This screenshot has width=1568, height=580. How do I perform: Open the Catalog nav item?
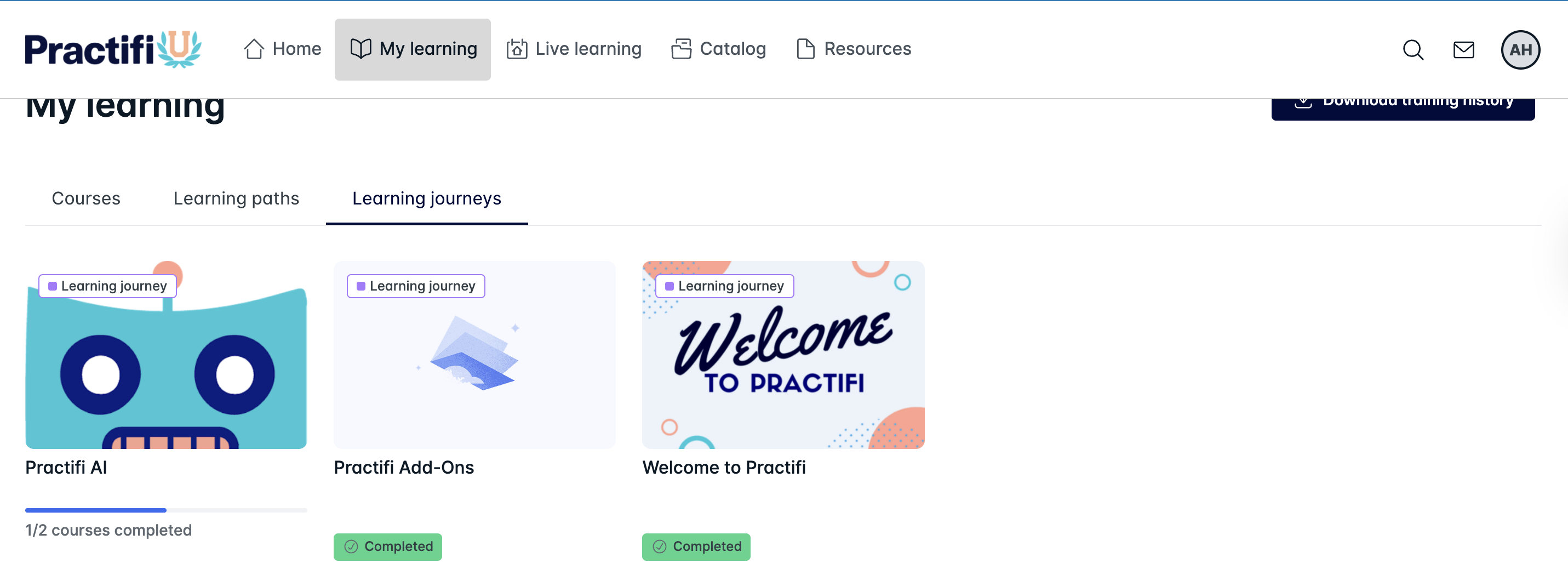(x=718, y=49)
